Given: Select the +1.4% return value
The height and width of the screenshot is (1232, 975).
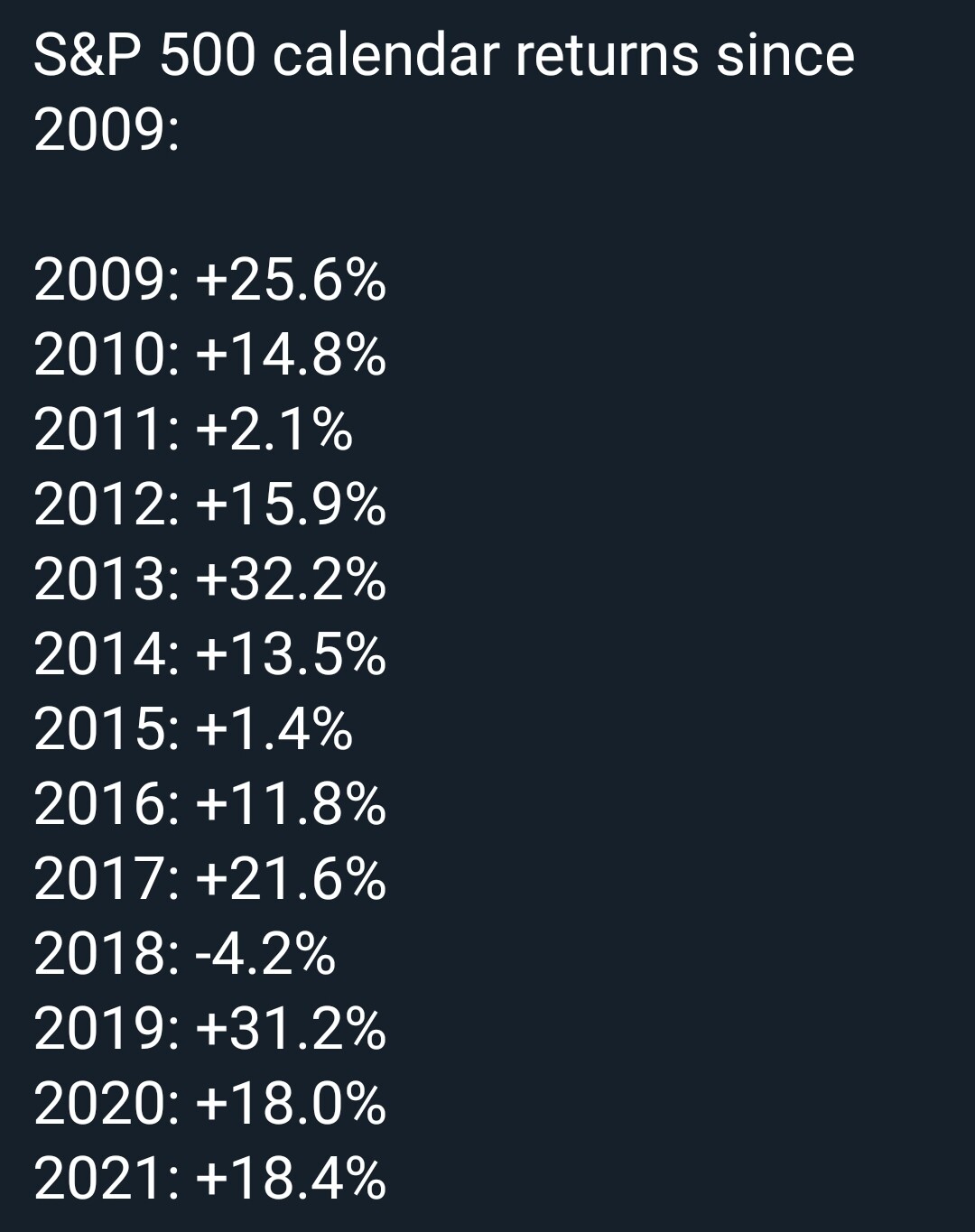Looking at the screenshot, I should point(274,728).
